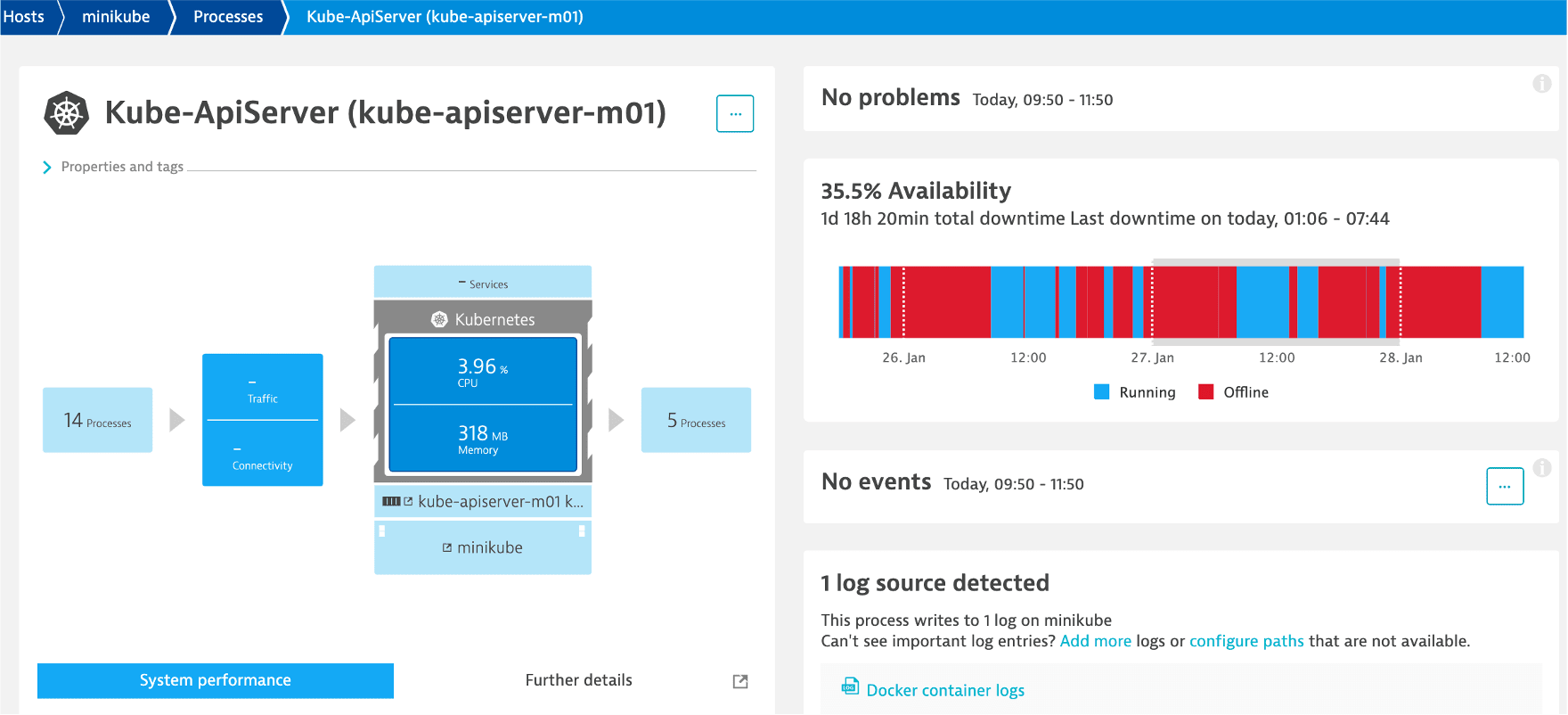Click the container icon beside kube-apiserver-m01
The image size is (1568, 715).
[391, 502]
